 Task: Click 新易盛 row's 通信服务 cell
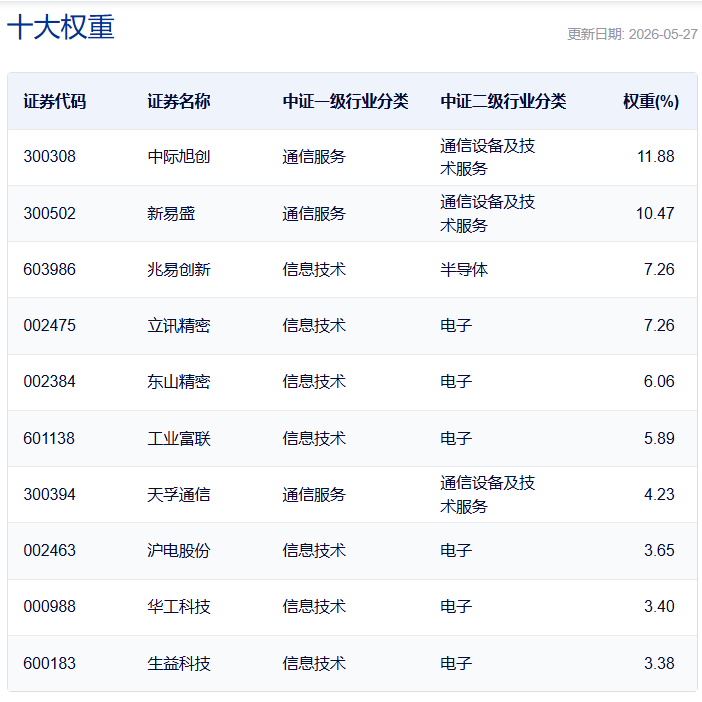(x=314, y=214)
